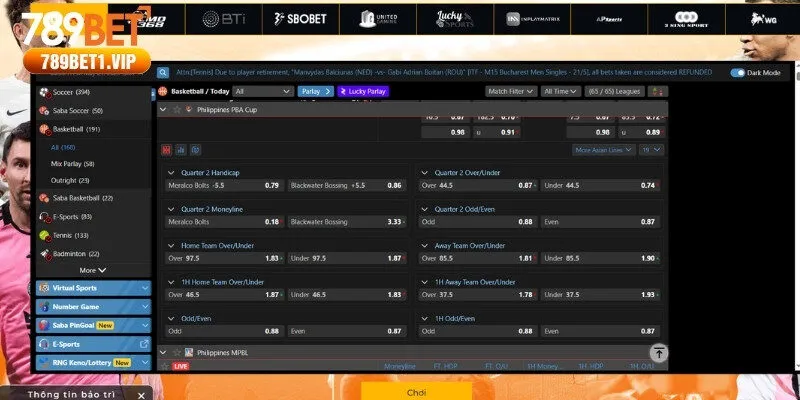This screenshot has height=400, width=800.
Task: Select the United Gaming provider logo
Action: click(378, 19)
